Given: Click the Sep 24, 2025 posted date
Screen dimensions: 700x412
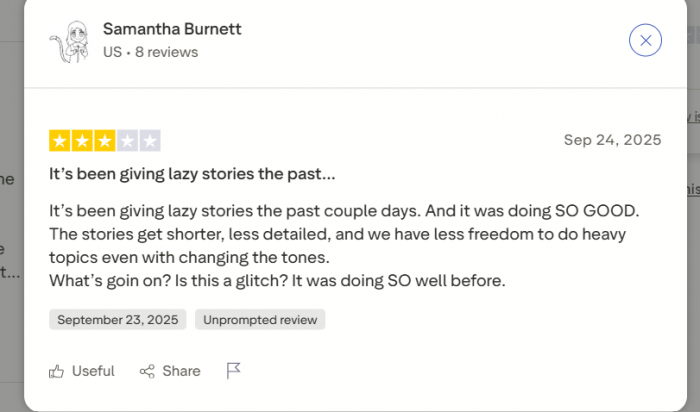Looking at the screenshot, I should click(612, 140).
